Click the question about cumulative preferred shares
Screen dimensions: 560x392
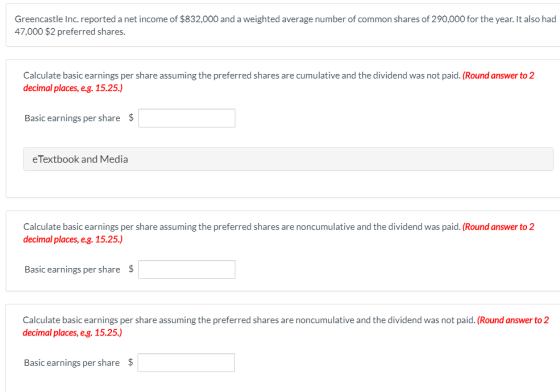tap(242, 76)
